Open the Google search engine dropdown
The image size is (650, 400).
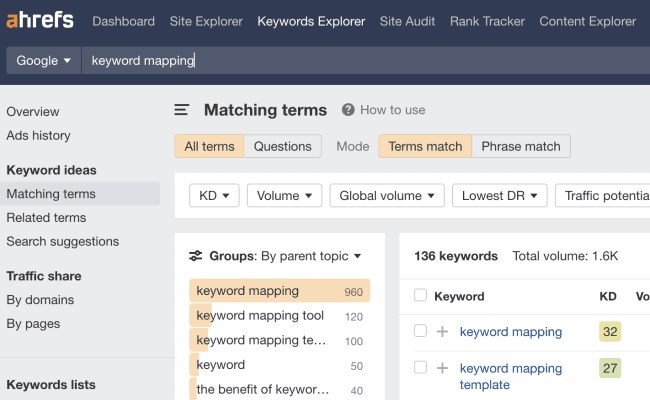pyautogui.click(x=44, y=60)
